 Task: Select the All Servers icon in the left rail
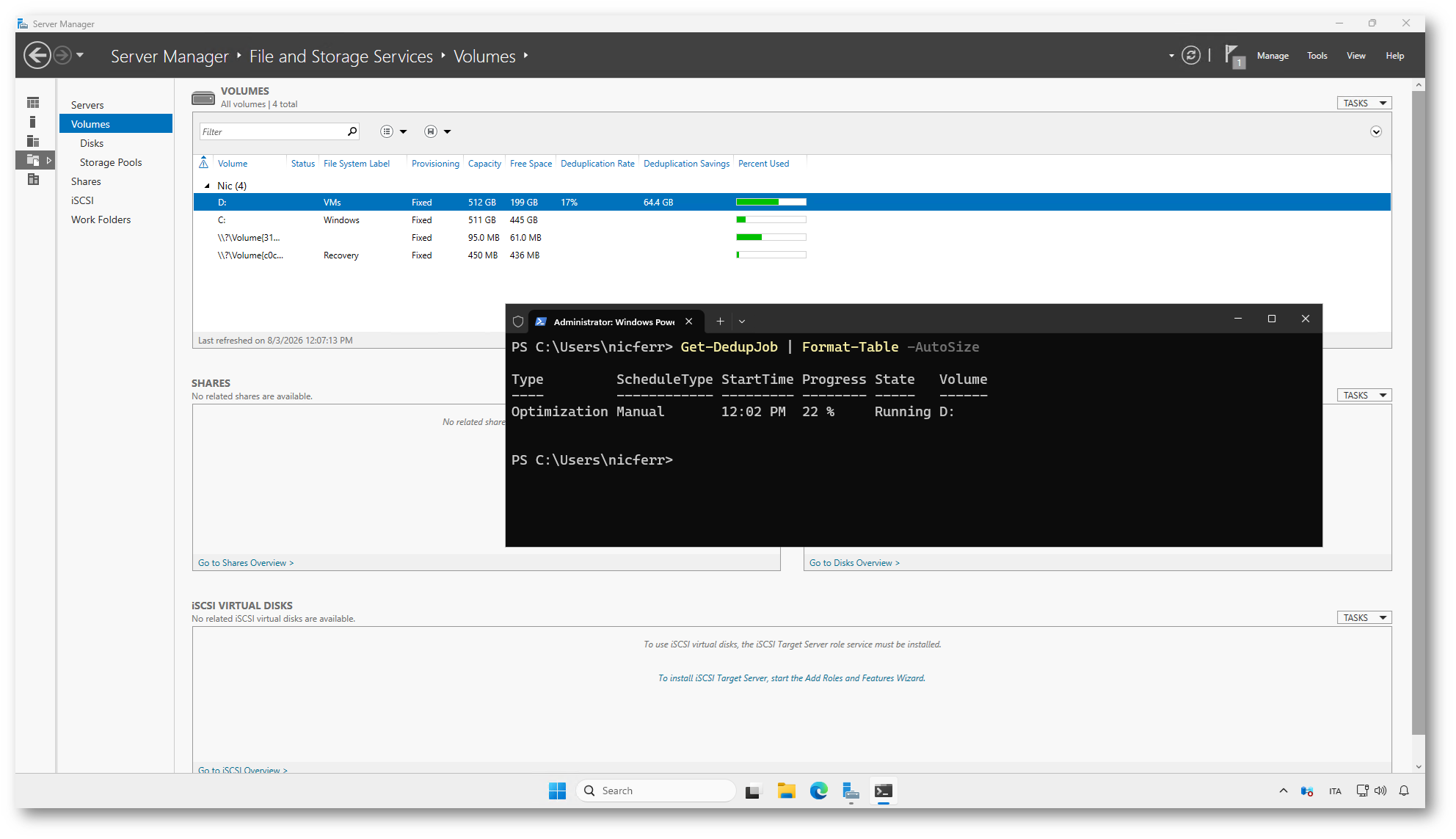click(x=33, y=141)
